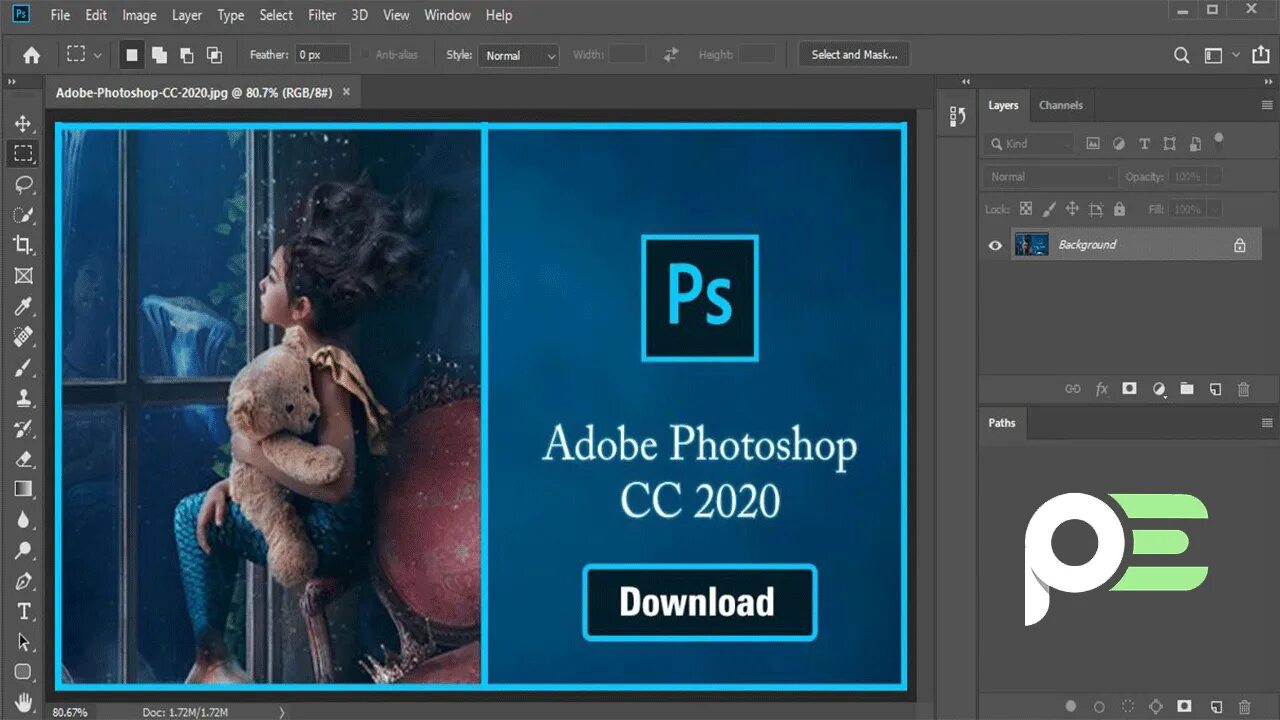Open the marquee tool preset picker arrow

(x=98, y=55)
